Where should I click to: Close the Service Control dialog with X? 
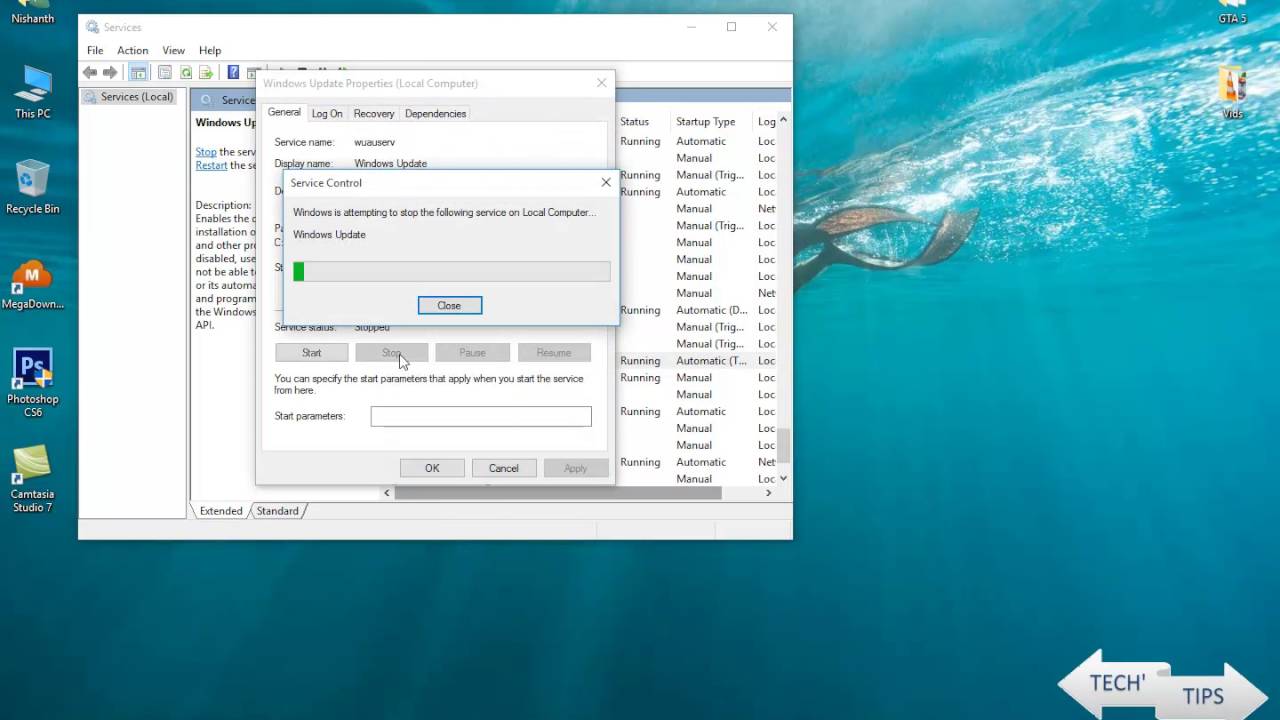coord(606,183)
